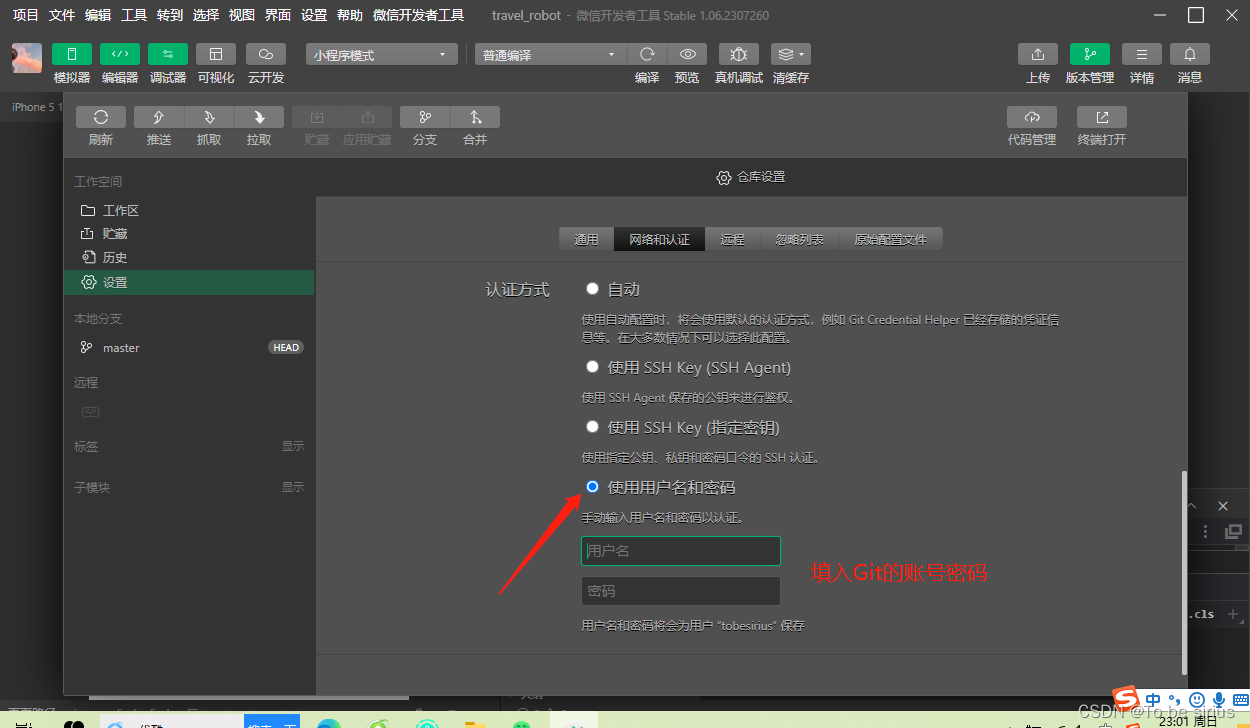Open the 文件 menu
The image size is (1250, 728).
pos(62,15)
